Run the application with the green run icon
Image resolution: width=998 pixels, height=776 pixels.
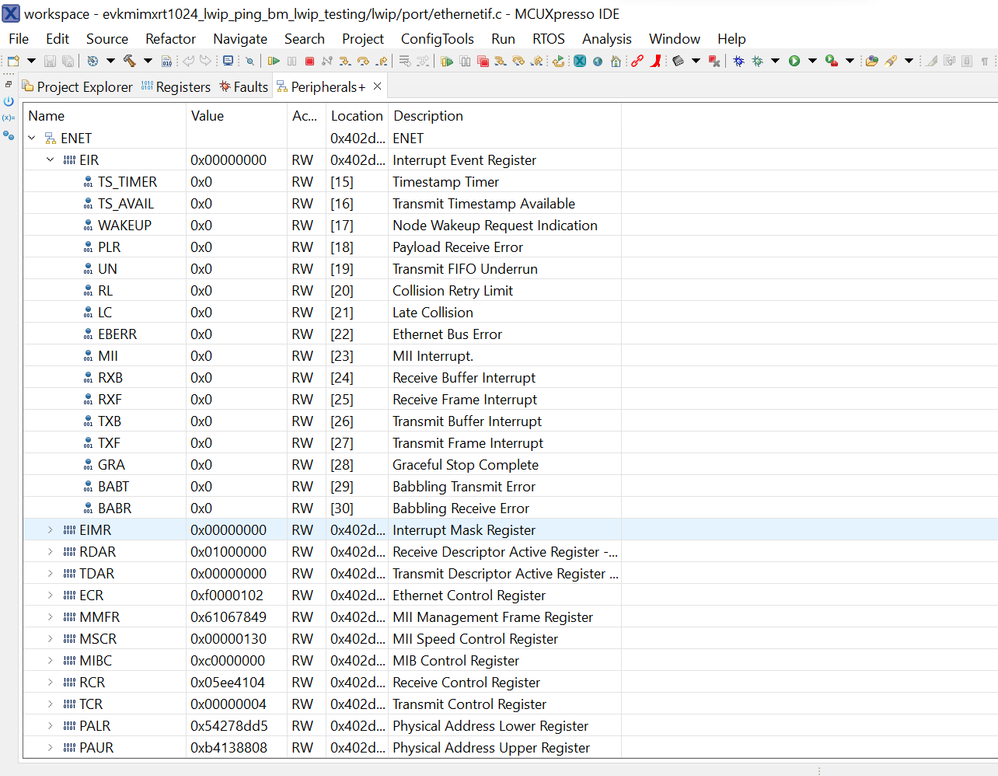[x=792, y=61]
